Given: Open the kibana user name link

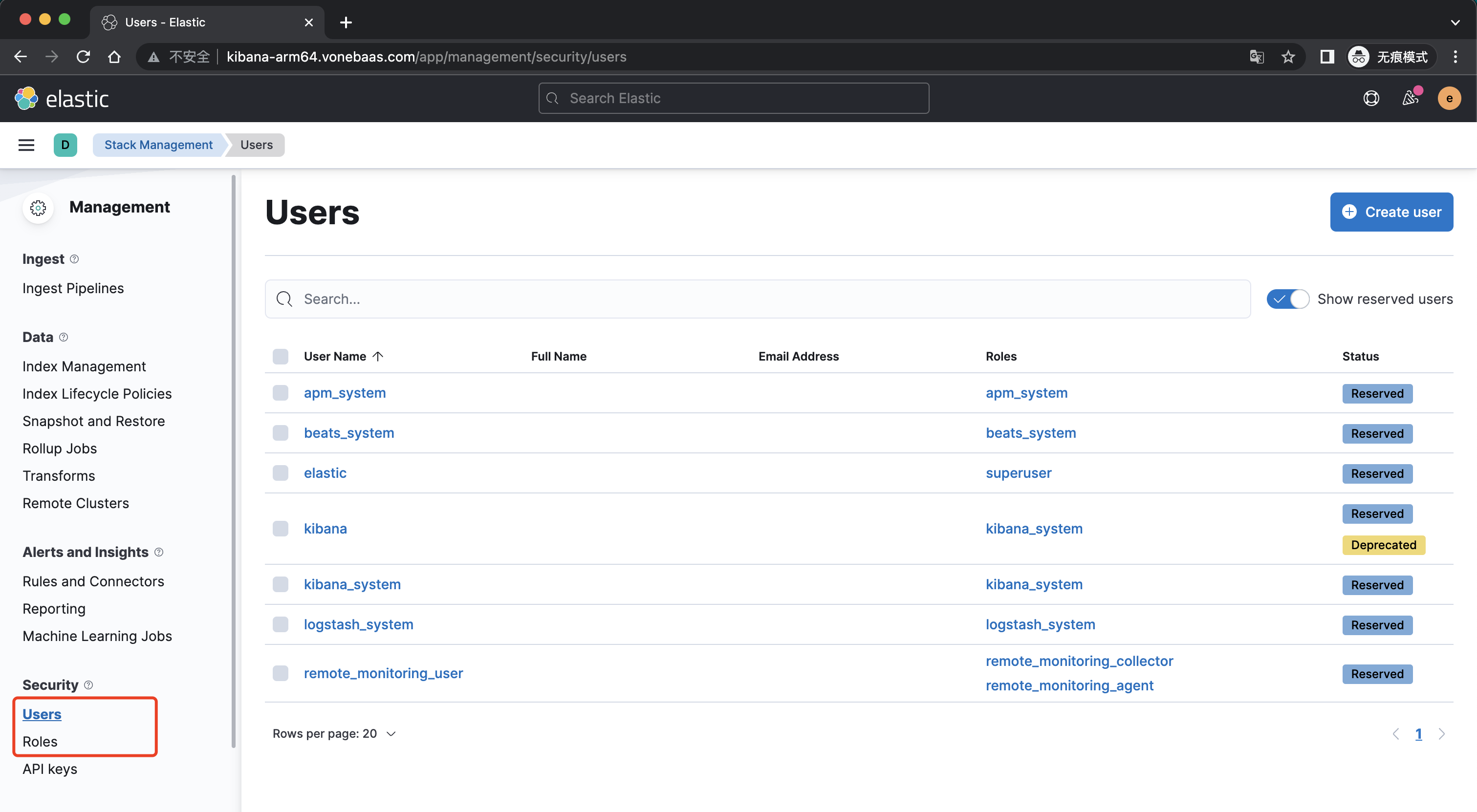Looking at the screenshot, I should [325, 529].
